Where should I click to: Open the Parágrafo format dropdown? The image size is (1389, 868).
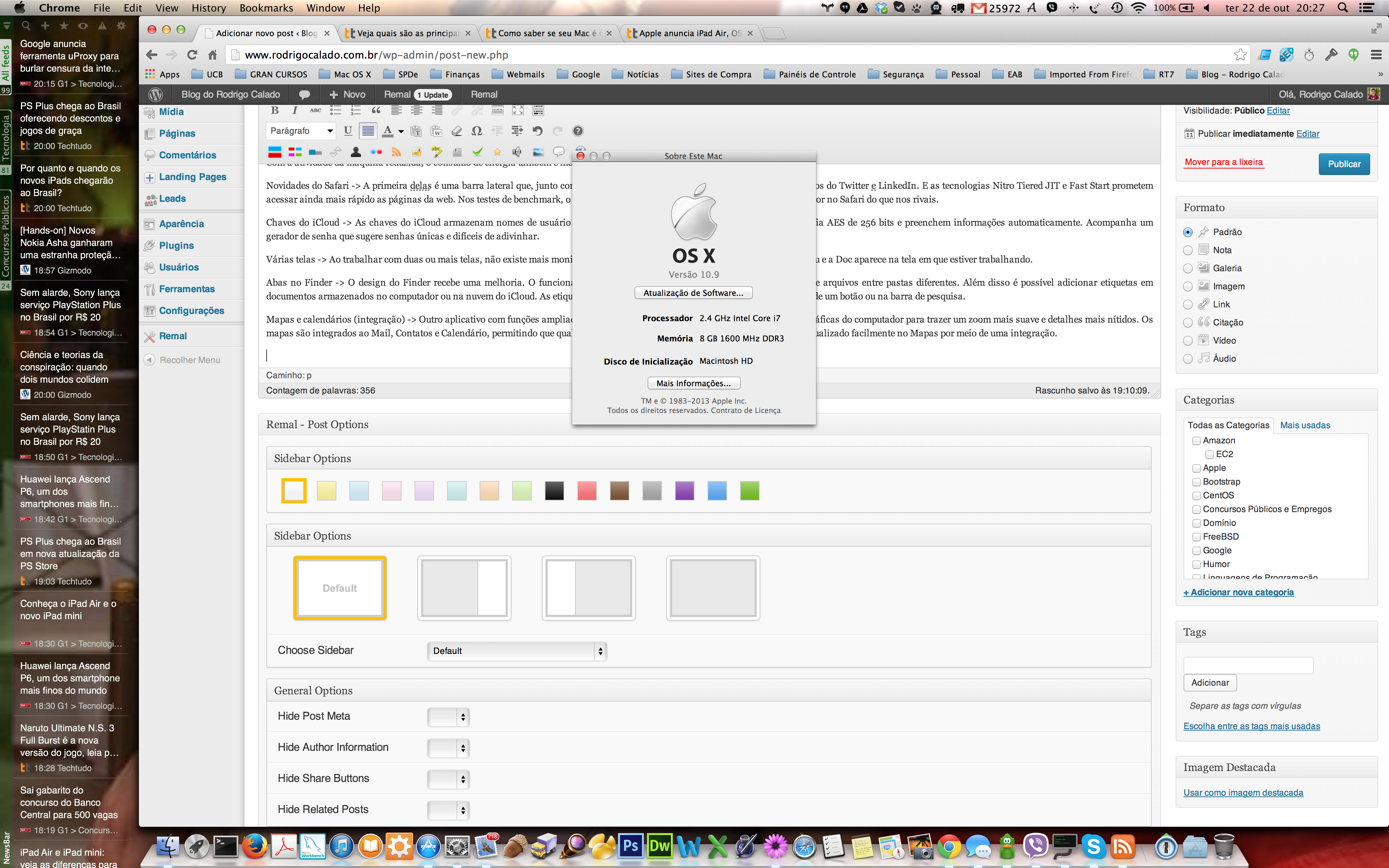tap(301, 131)
